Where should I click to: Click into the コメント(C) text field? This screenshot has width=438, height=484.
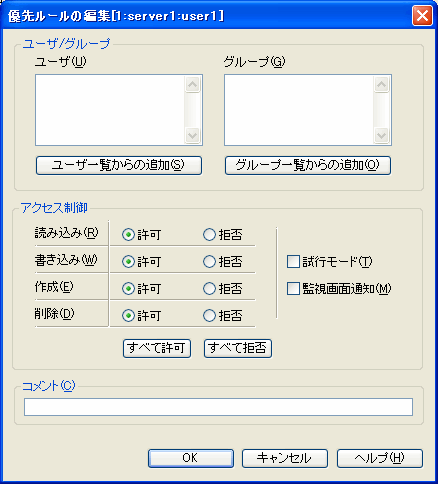(x=218, y=407)
